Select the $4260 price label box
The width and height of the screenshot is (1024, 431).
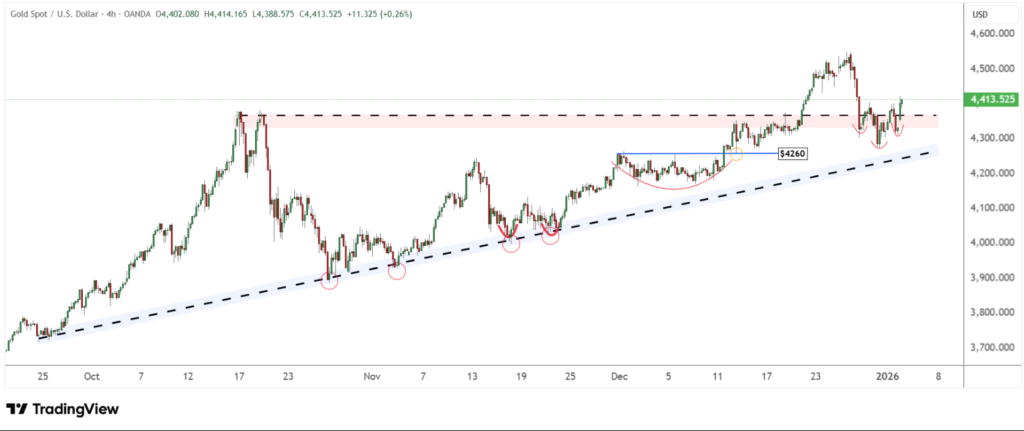tap(792, 153)
